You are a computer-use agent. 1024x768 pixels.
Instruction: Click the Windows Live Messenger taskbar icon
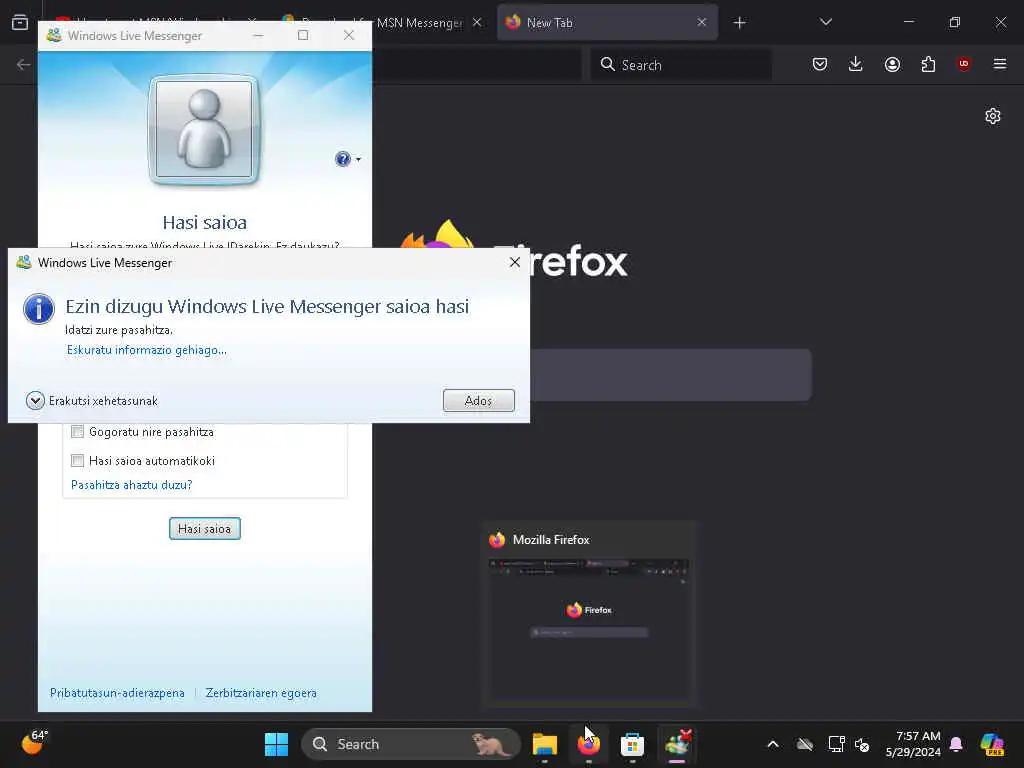[677, 744]
